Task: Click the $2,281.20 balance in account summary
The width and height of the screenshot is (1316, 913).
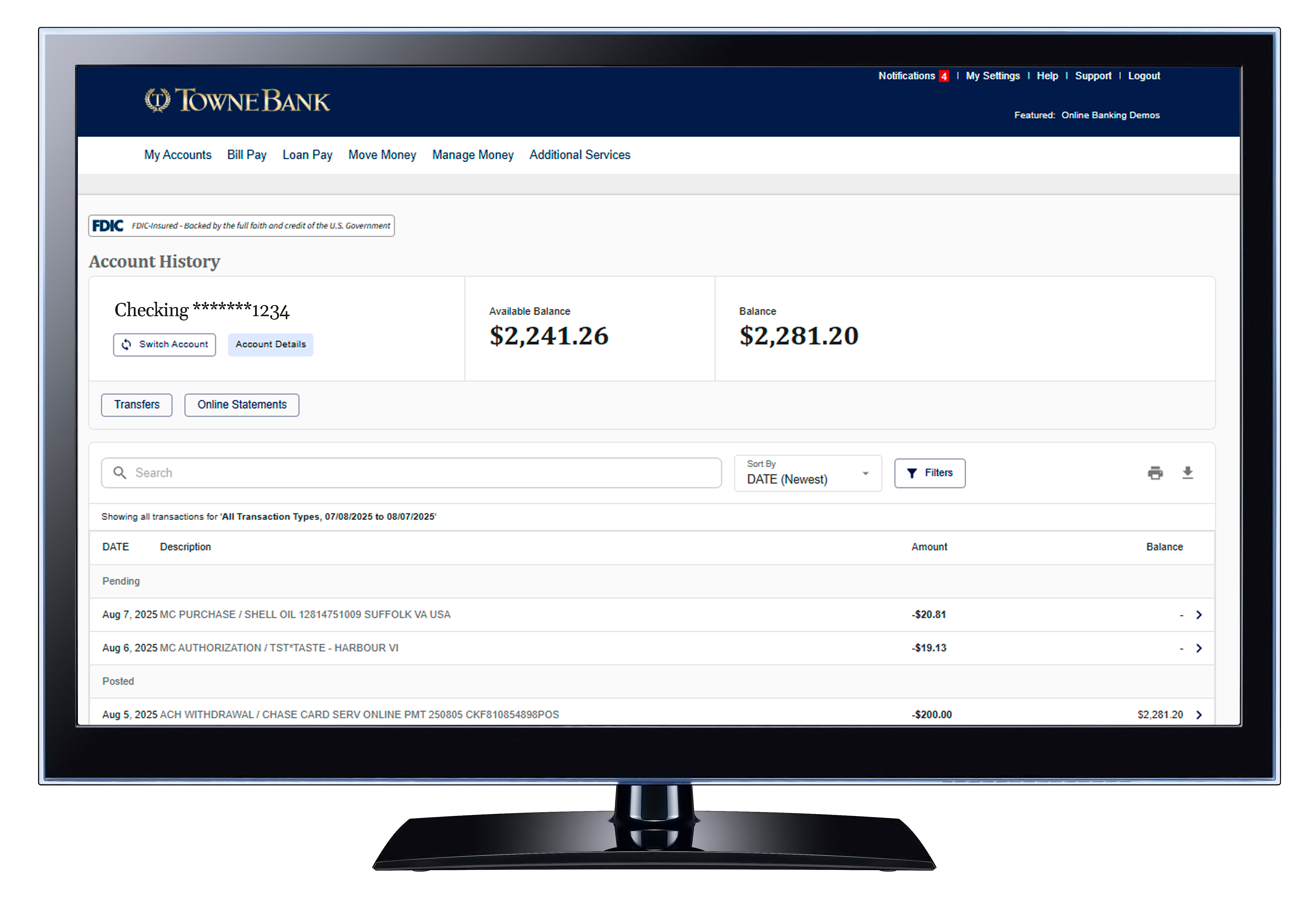Action: point(799,336)
